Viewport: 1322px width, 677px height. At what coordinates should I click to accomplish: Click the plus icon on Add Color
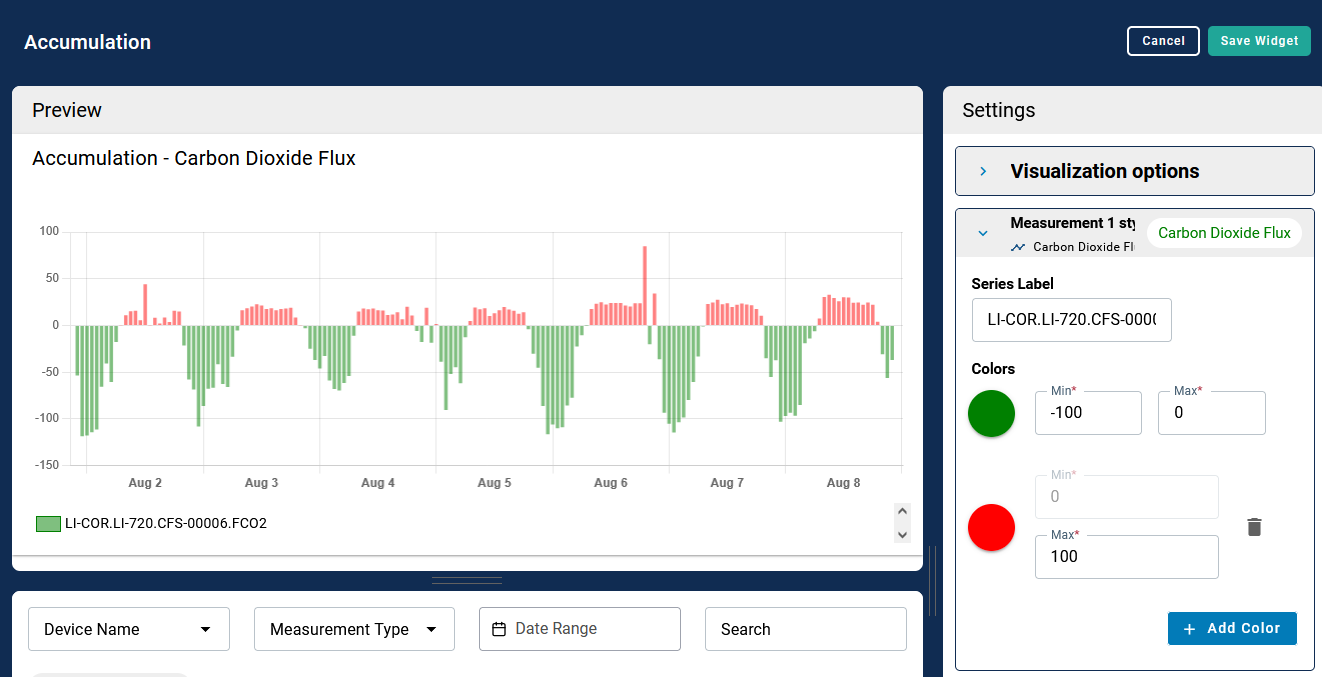coord(1189,629)
